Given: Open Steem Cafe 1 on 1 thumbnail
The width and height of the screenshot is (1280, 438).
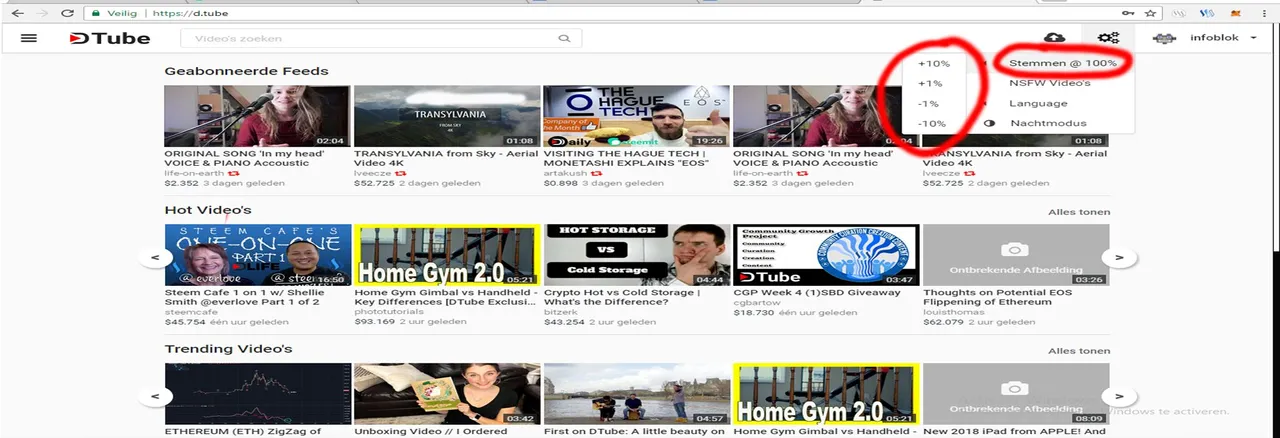Looking at the screenshot, I should (258, 255).
